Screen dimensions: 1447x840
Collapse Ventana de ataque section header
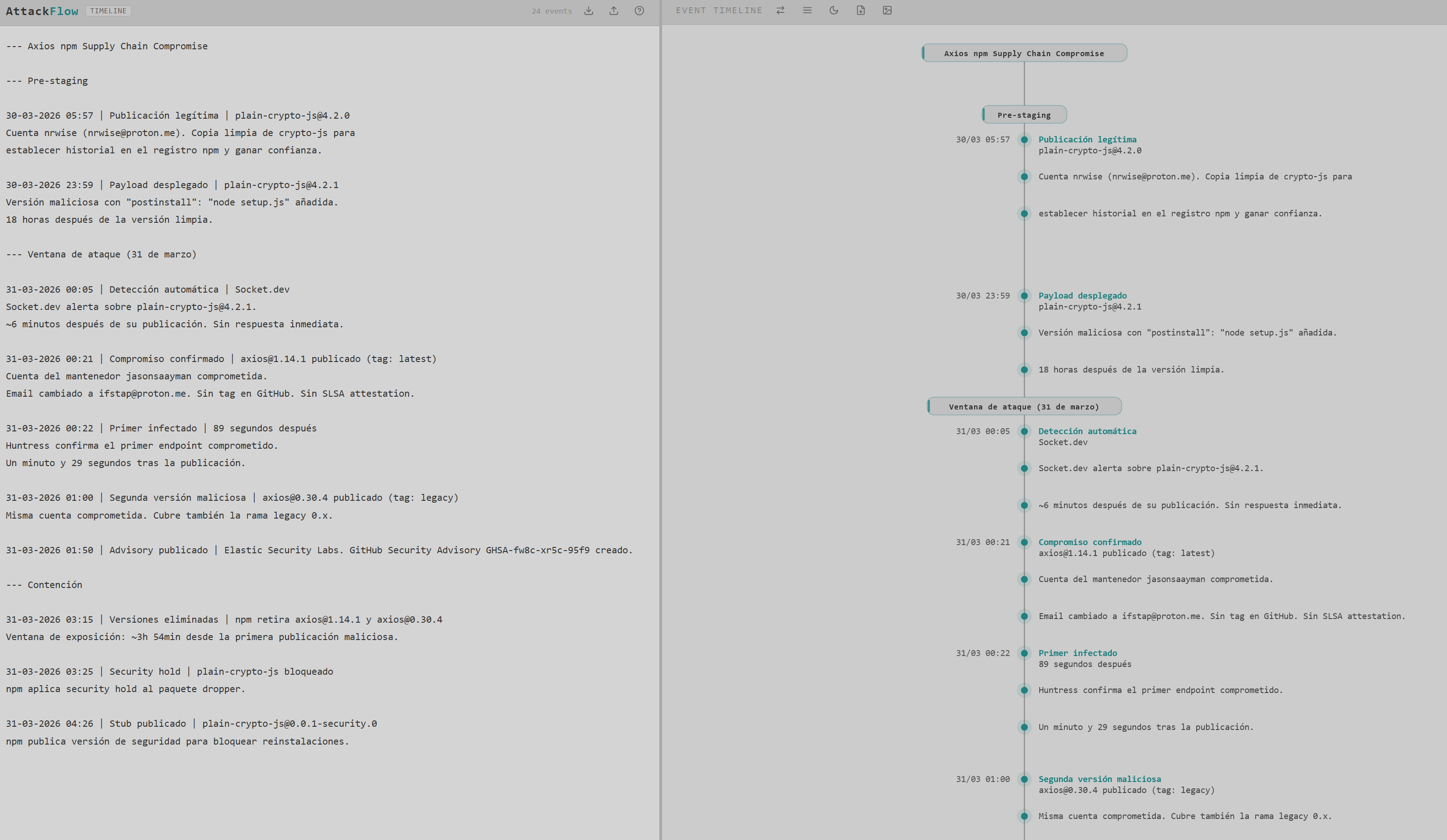1024,406
